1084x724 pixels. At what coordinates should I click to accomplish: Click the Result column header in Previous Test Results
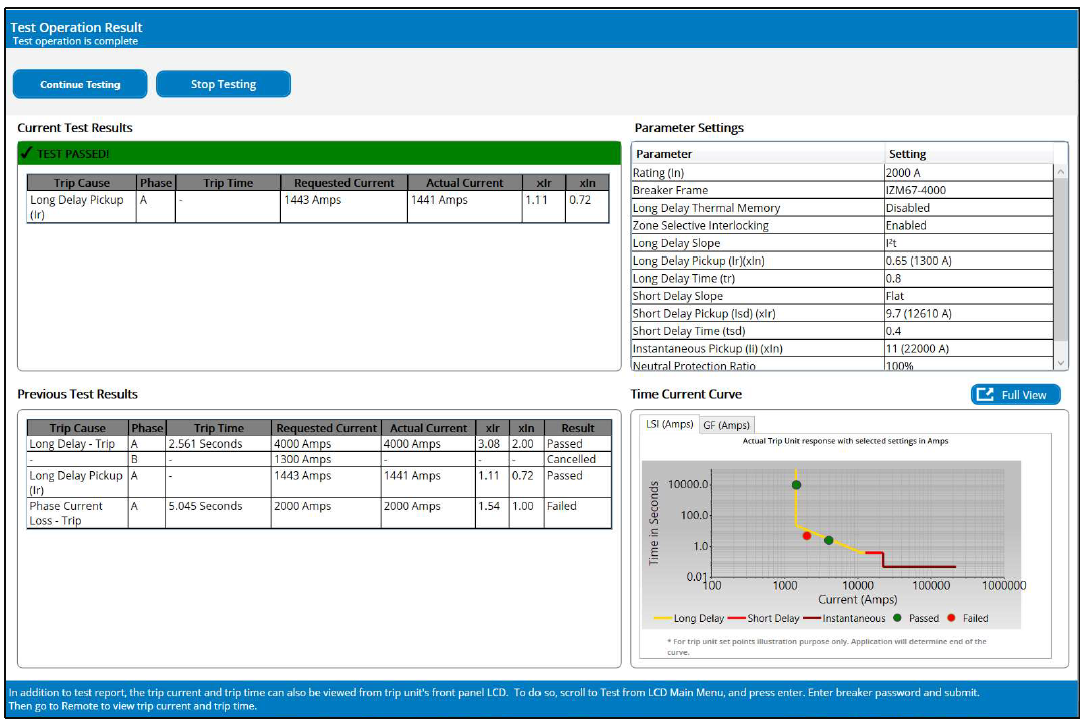coord(578,427)
